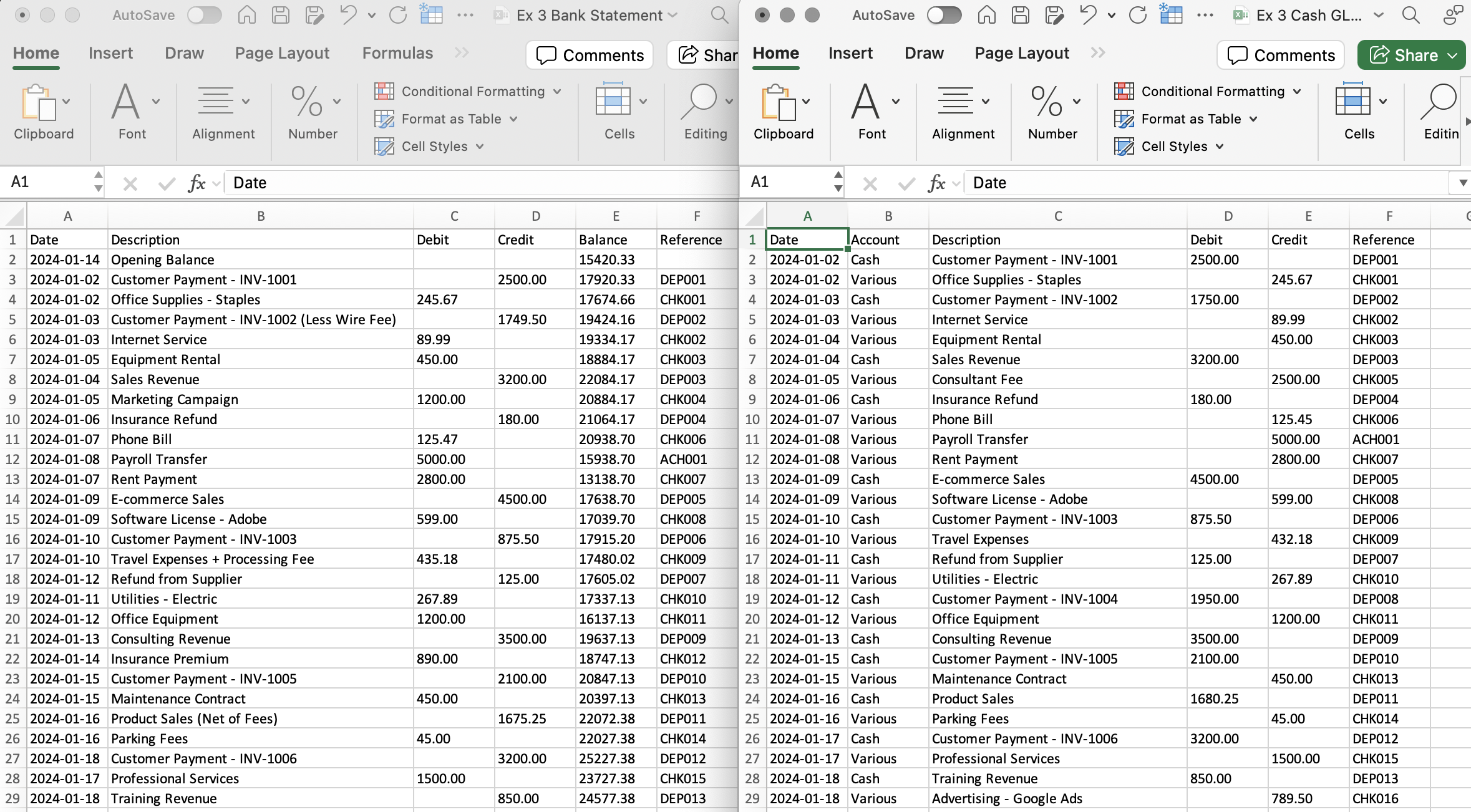
Task: Toggle AutoSave on in the Cash GL workbook
Action: tap(944, 14)
